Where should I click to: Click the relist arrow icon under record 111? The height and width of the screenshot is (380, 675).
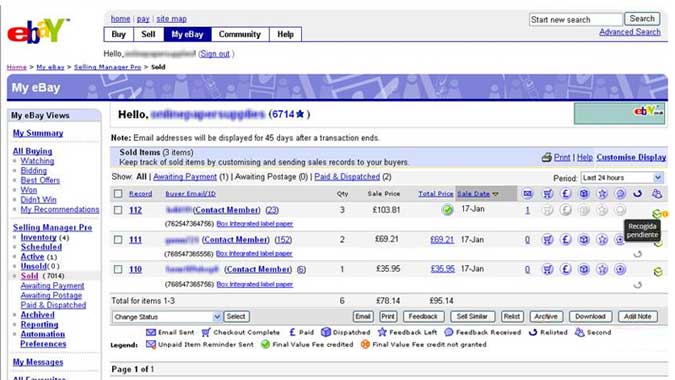(638, 254)
